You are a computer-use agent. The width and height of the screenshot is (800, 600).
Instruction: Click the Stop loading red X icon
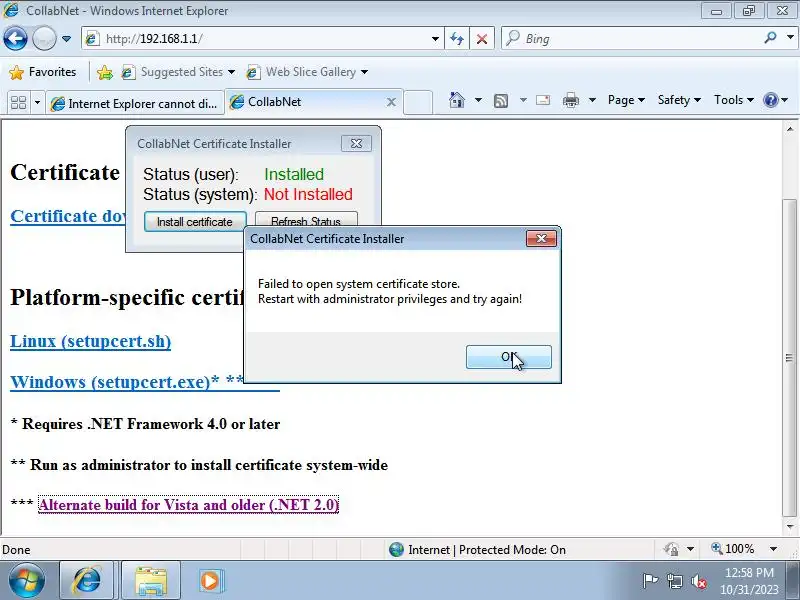click(482, 39)
